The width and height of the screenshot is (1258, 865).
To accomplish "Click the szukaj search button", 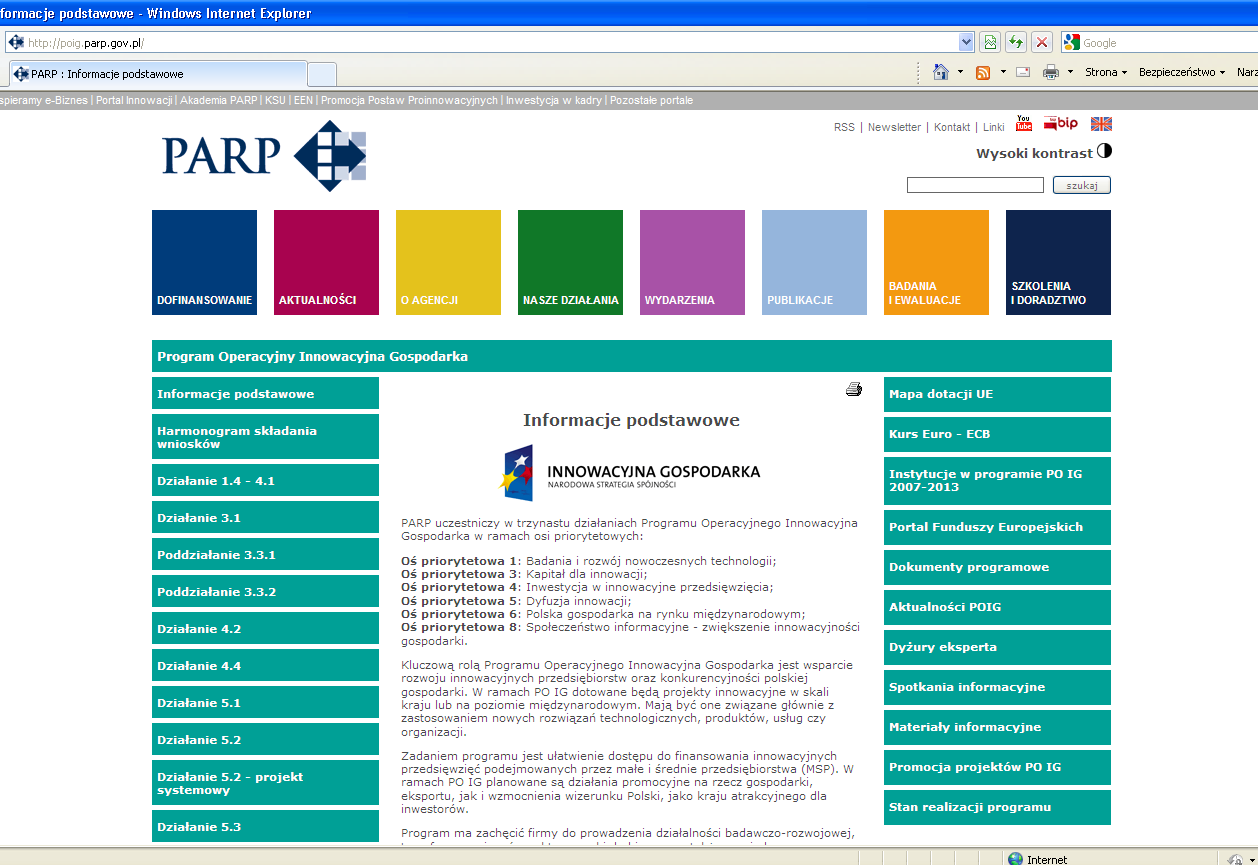I will click(x=1082, y=185).
